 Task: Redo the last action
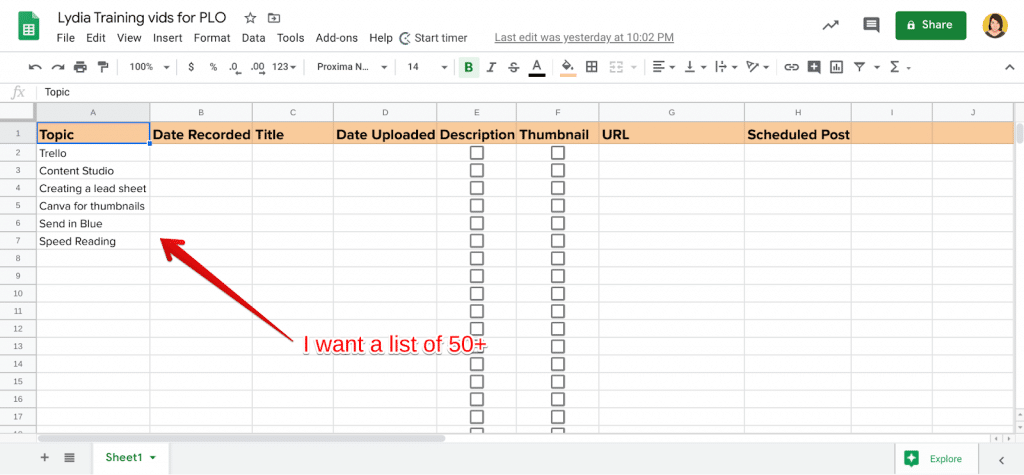coord(57,67)
